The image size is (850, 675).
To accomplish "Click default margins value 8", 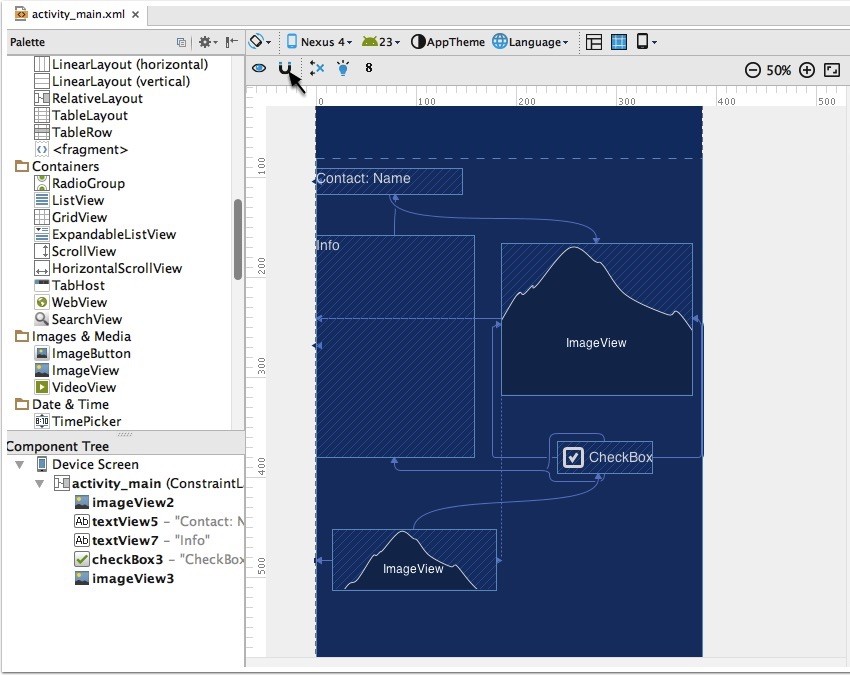I will (x=369, y=68).
